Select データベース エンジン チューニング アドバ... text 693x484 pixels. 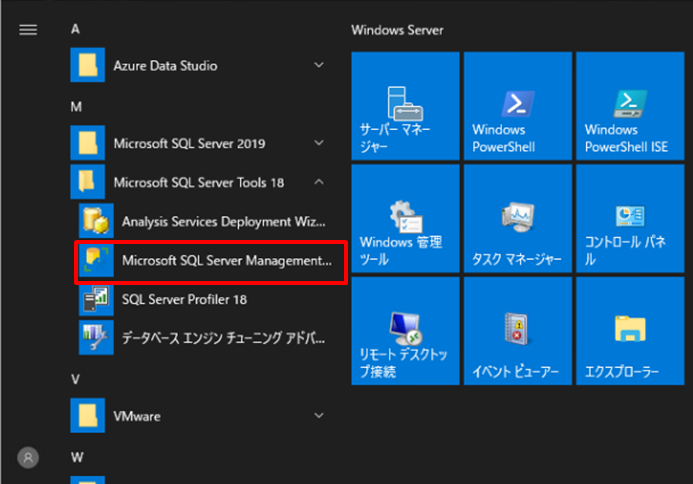[x=223, y=338]
